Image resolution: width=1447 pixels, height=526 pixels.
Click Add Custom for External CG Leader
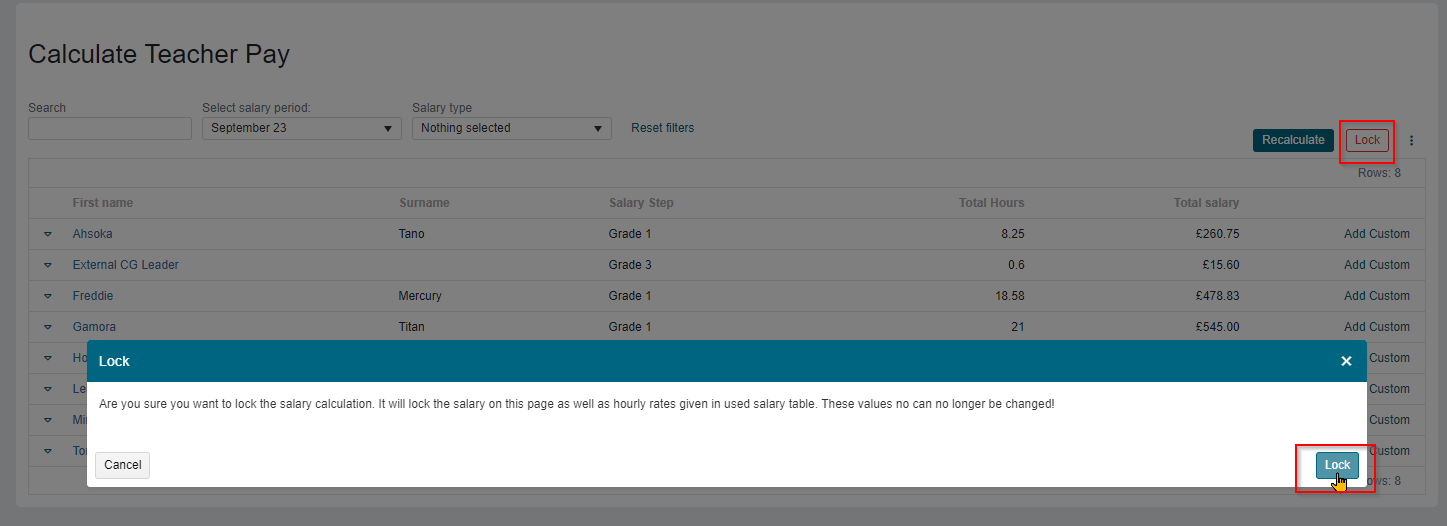tap(1377, 265)
